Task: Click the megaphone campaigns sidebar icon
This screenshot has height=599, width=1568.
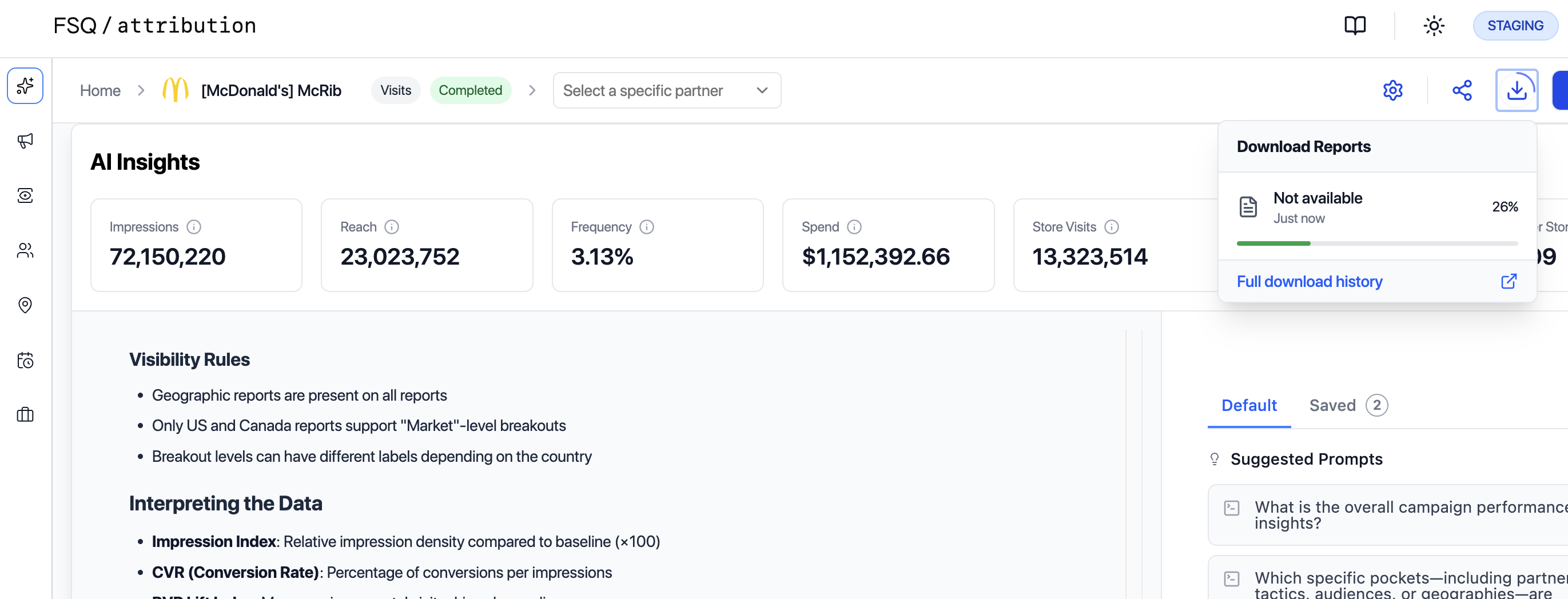Action: tap(25, 141)
